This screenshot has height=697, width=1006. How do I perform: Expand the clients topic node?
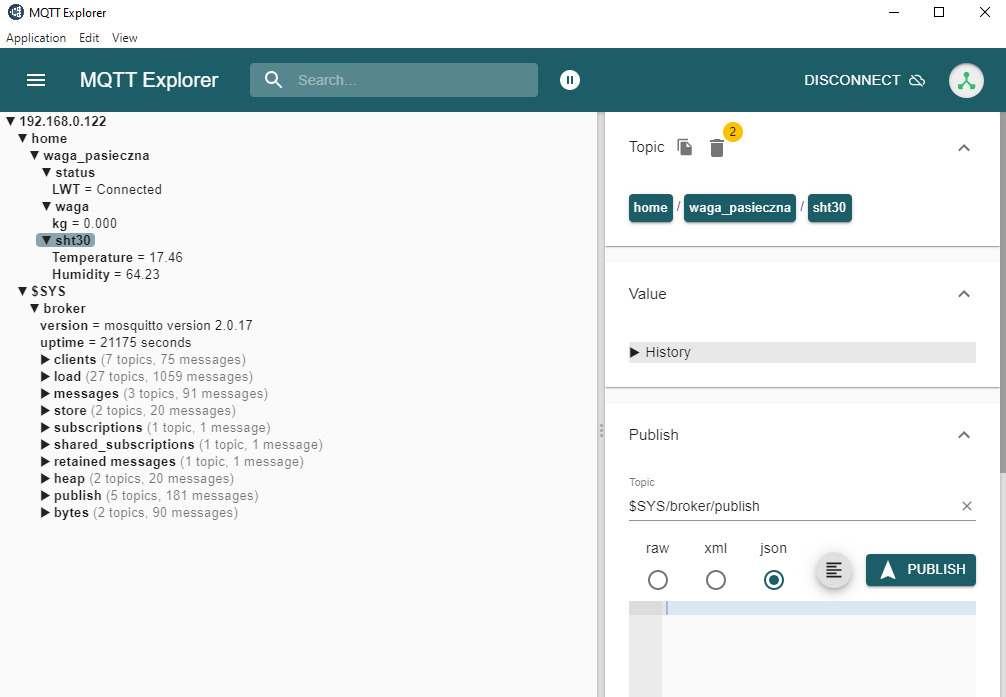click(x=46, y=359)
